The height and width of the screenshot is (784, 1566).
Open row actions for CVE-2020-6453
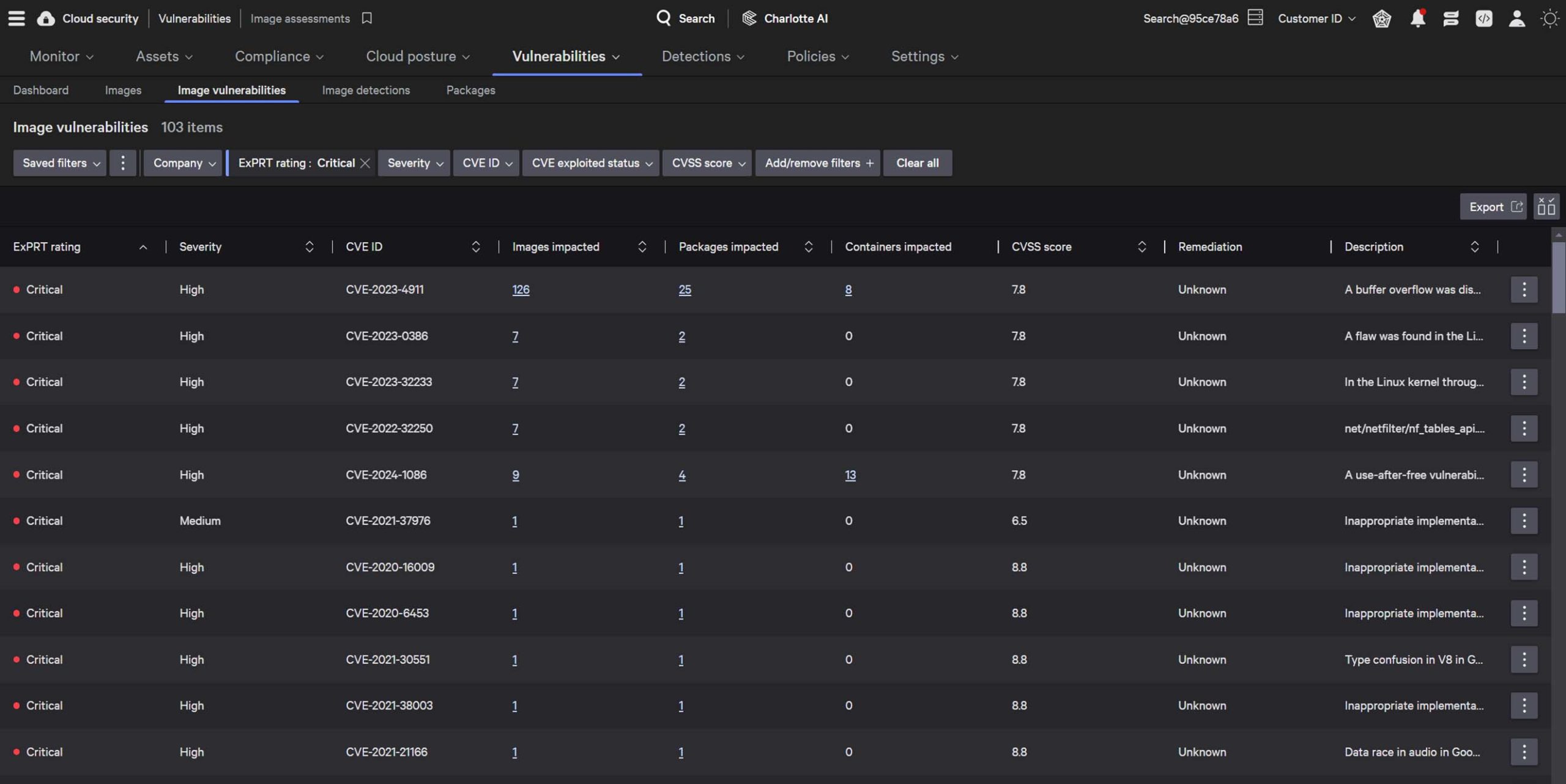[x=1524, y=613]
